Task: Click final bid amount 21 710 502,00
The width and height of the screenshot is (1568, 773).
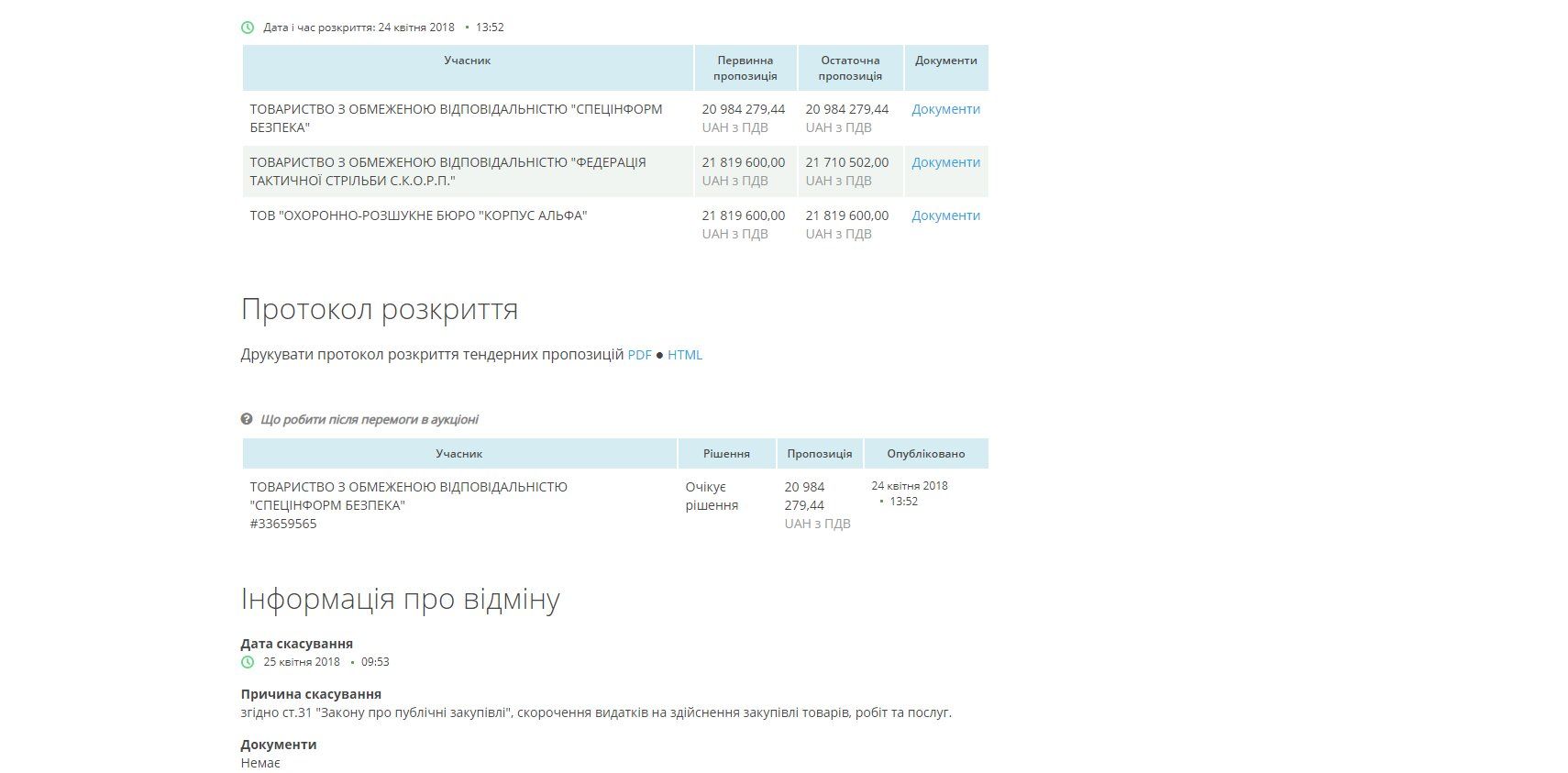Action: click(847, 162)
